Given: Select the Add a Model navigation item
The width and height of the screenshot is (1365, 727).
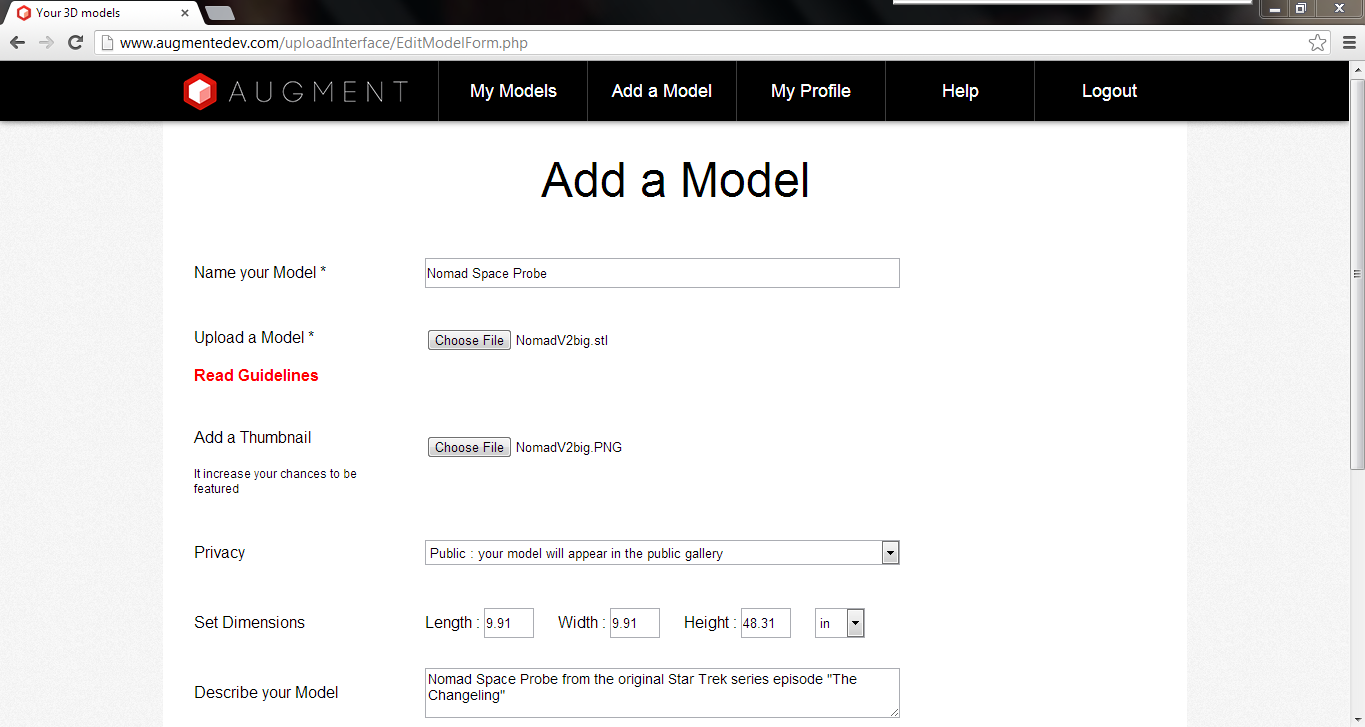Looking at the screenshot, I should point(661,91).
